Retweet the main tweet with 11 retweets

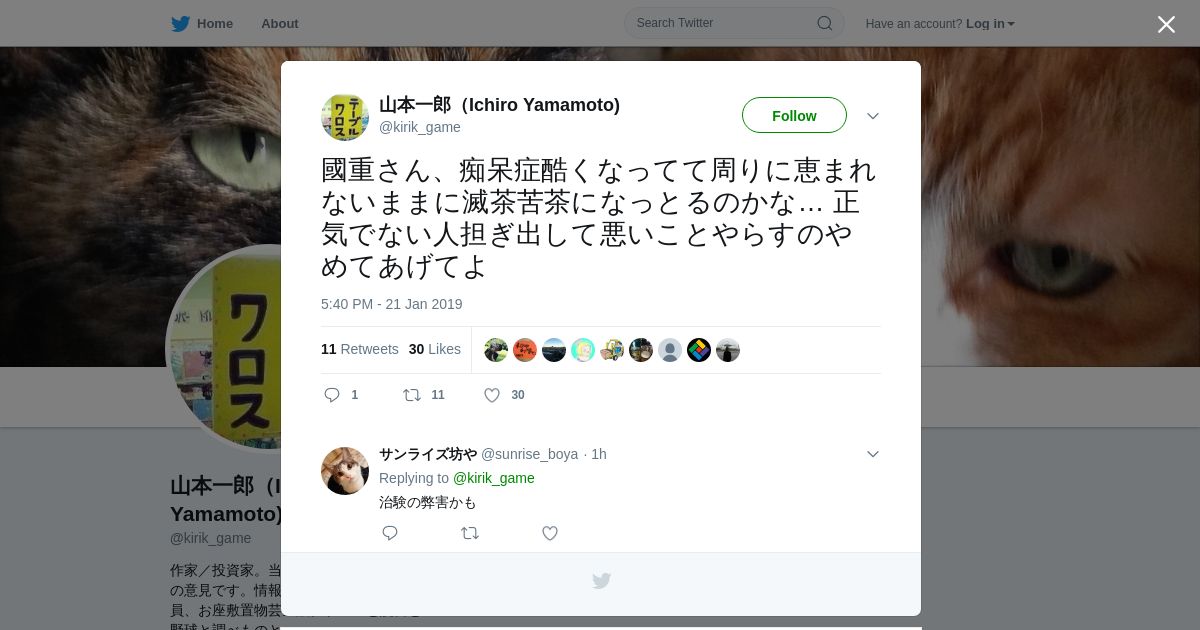(x=412, y=395)
